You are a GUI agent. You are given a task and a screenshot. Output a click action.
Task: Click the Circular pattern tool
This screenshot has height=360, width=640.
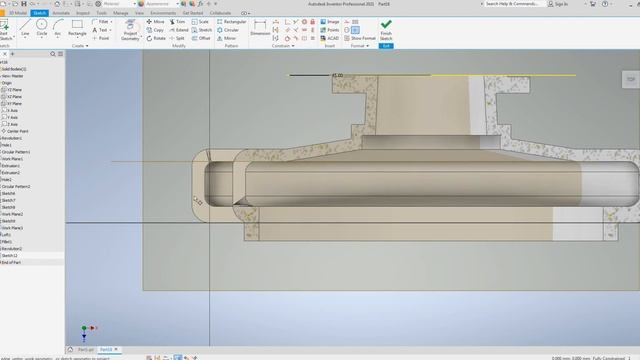coord(228,30)
